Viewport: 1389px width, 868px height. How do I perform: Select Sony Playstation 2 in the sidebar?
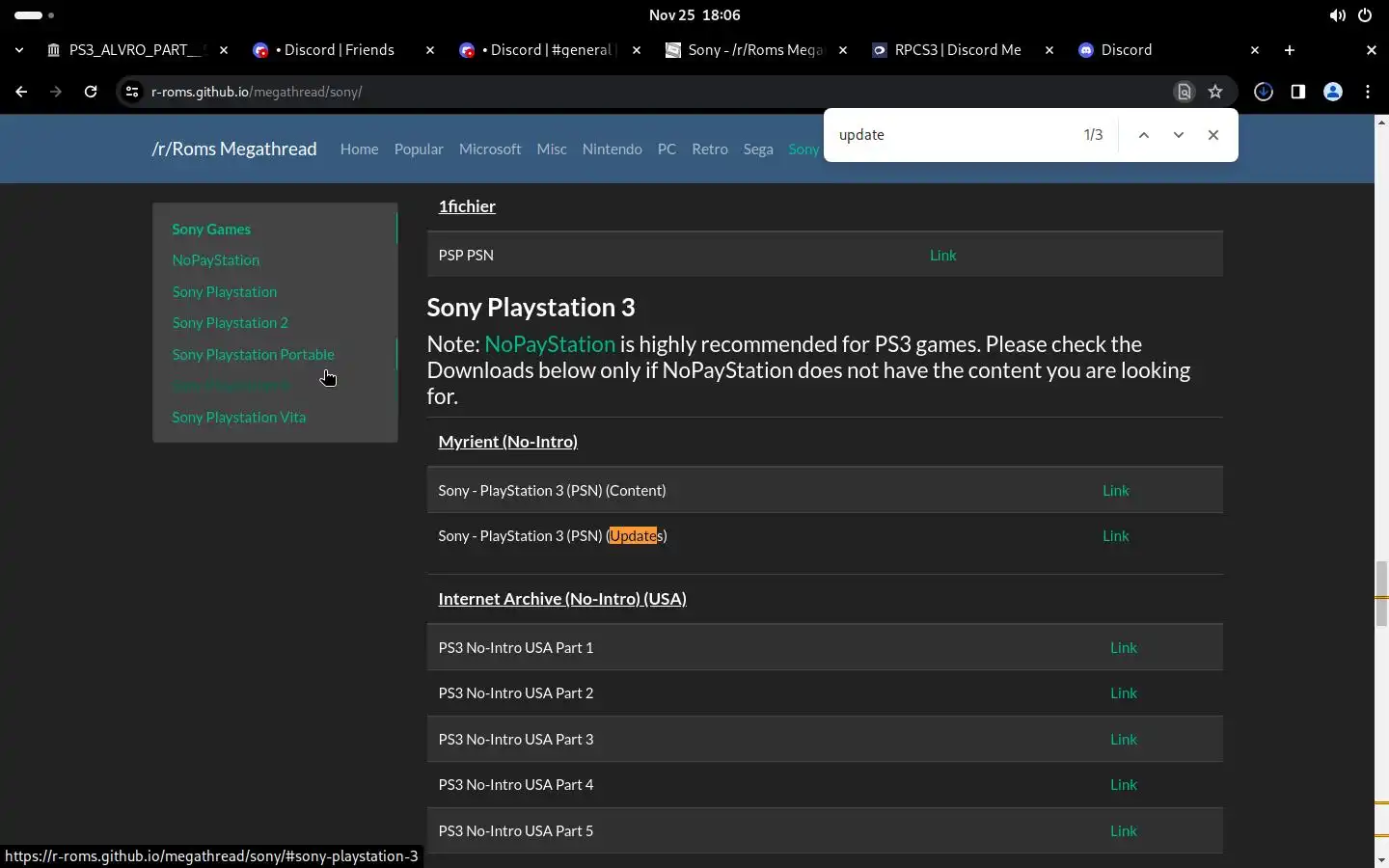(x=231, y=322)
